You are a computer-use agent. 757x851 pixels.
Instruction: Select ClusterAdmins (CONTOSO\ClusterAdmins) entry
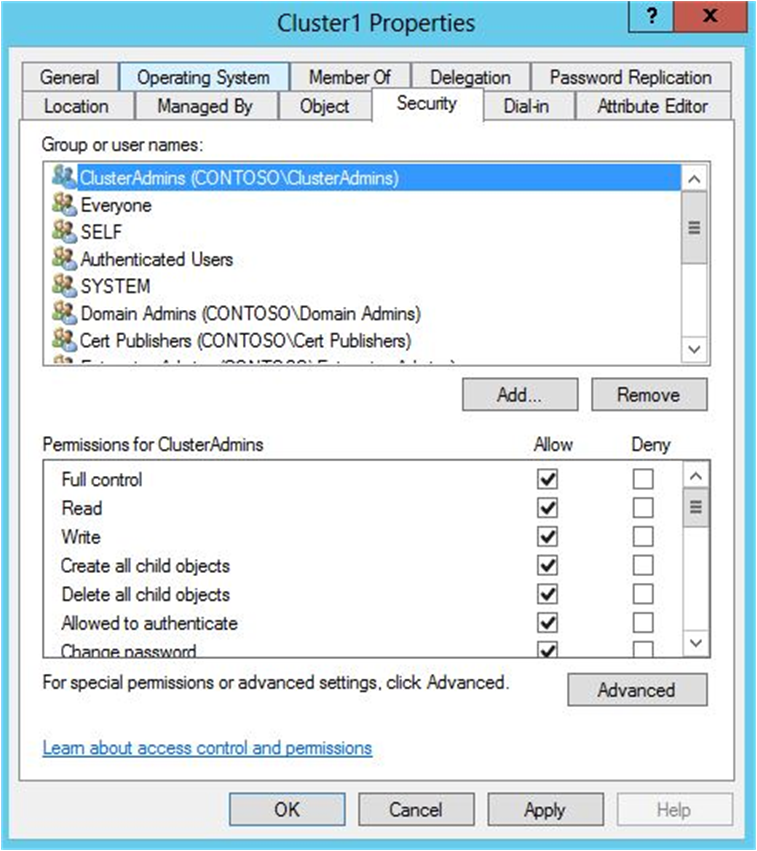pos(362,177)
